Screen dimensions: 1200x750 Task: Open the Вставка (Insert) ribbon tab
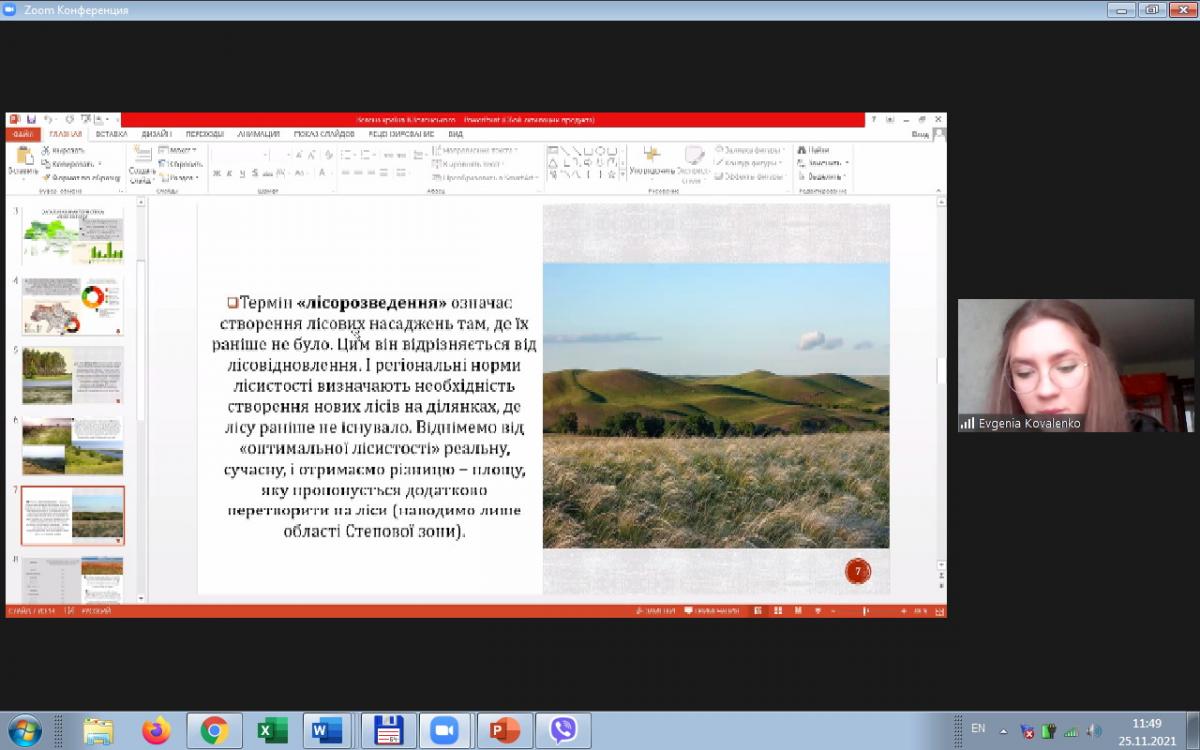111,134
